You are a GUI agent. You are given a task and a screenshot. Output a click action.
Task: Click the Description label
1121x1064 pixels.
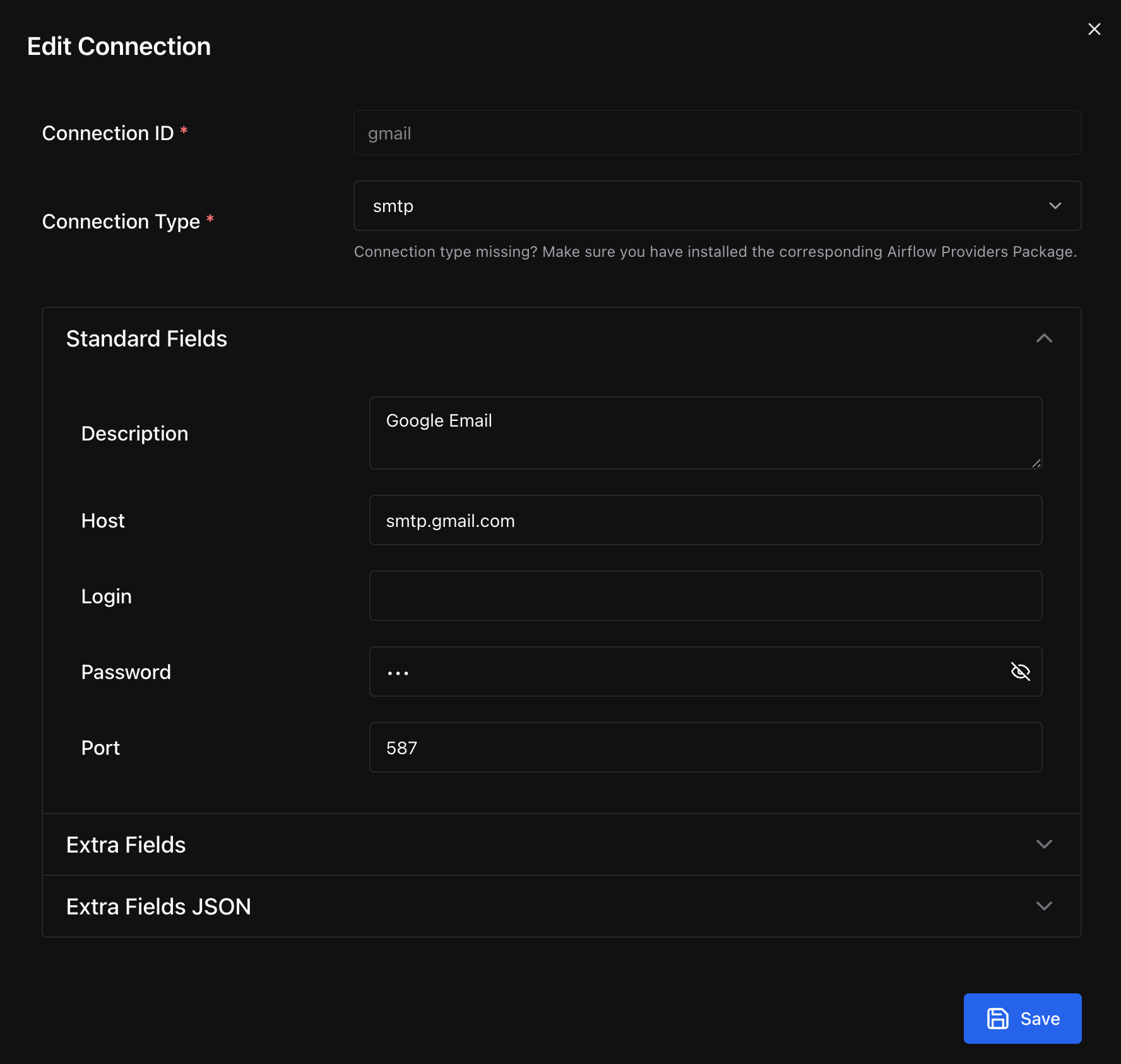[x=135, y=434]
